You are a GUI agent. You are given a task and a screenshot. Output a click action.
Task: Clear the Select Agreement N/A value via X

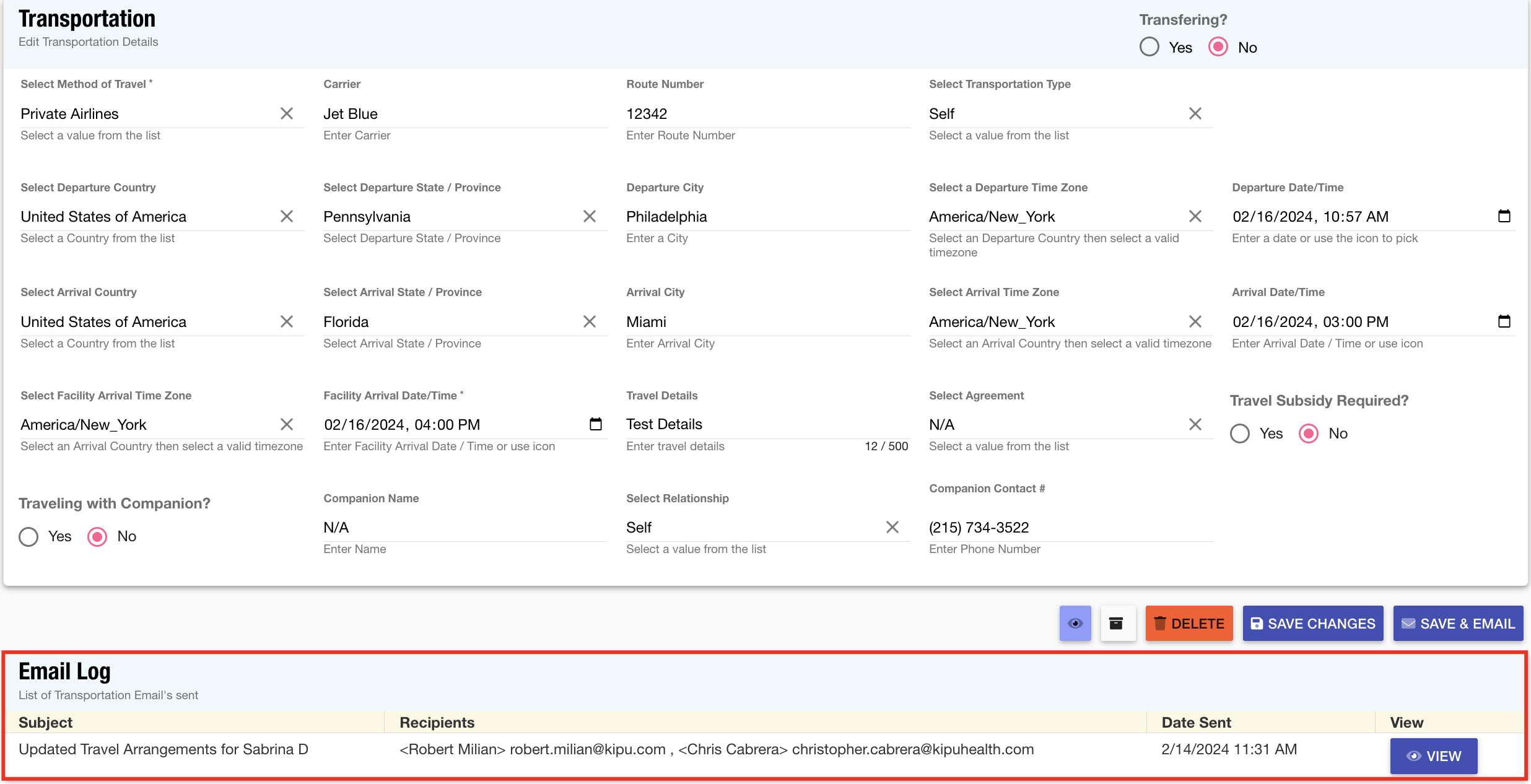tap(1195, 424)
